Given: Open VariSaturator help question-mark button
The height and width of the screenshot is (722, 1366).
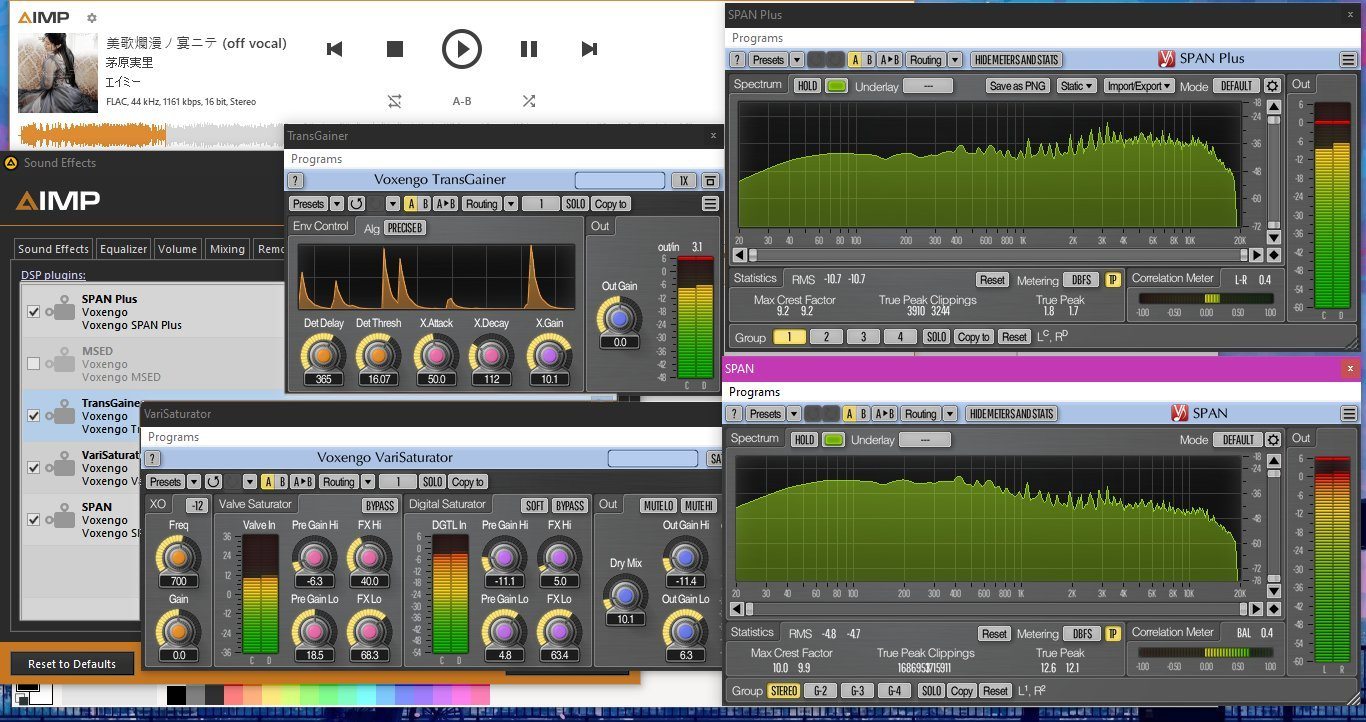Looking at the screenshot, I should pos(153,459).
